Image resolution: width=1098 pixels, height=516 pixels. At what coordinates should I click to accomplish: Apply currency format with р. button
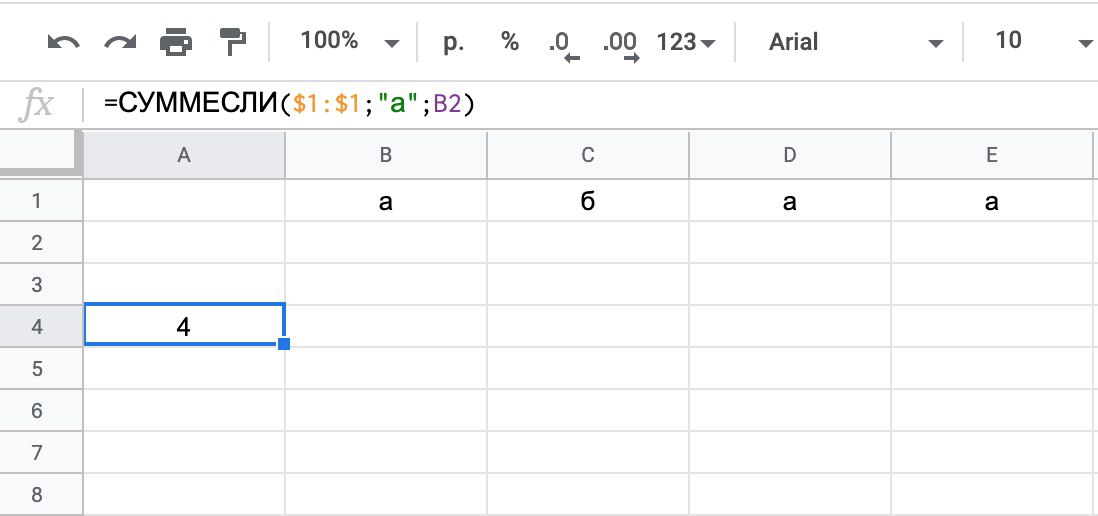453,42
